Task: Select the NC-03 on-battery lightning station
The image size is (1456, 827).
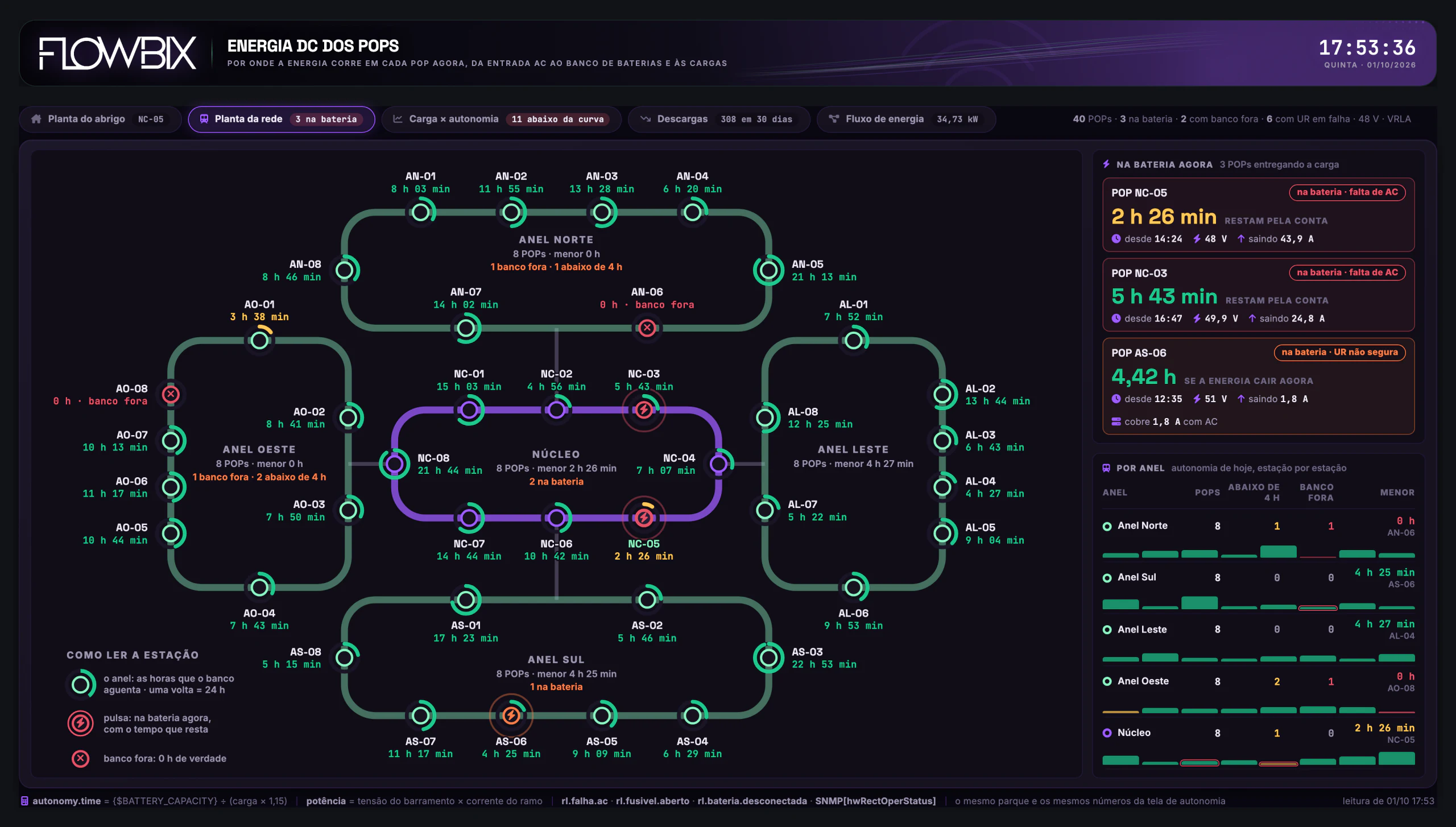Action: (x=644, y=410)
